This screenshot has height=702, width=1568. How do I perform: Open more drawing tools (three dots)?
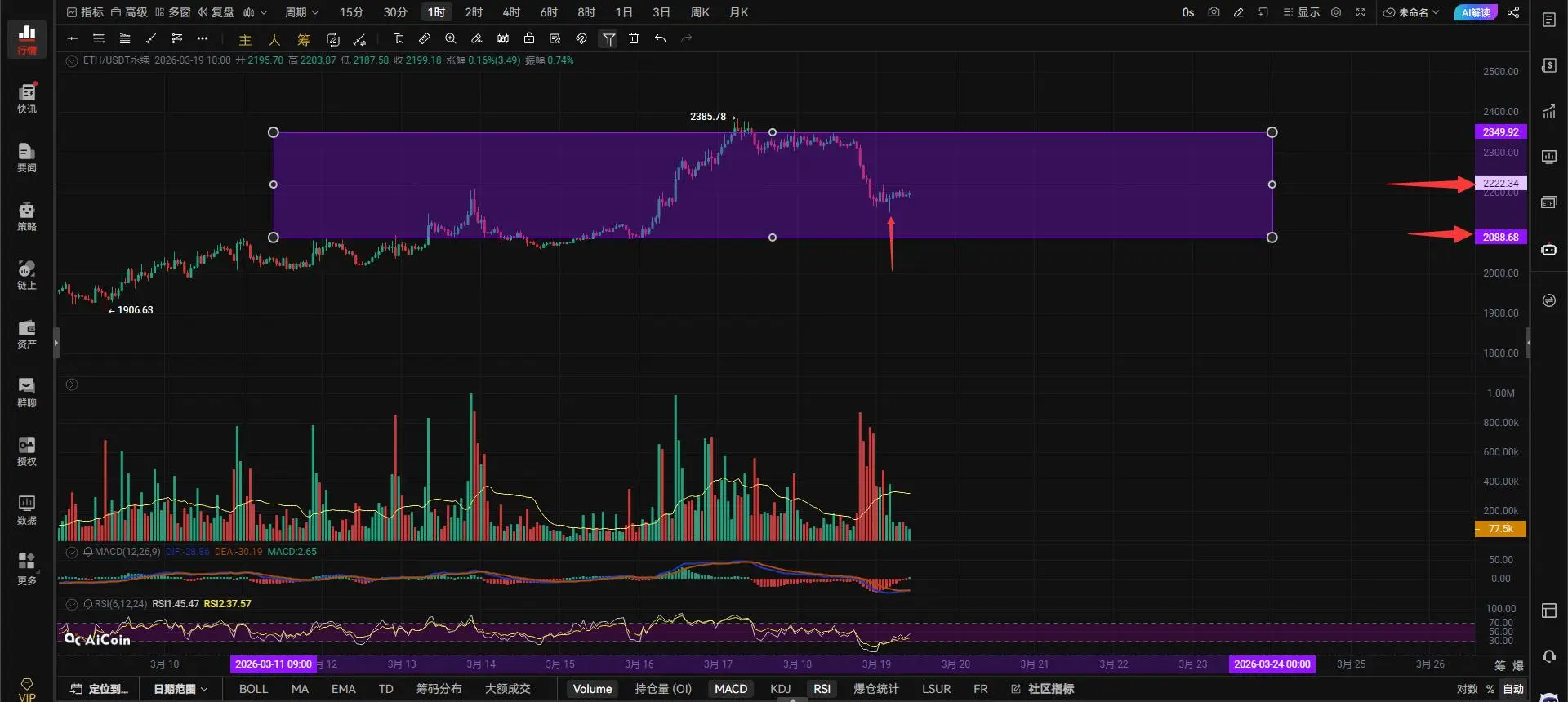tap(203, 38)
